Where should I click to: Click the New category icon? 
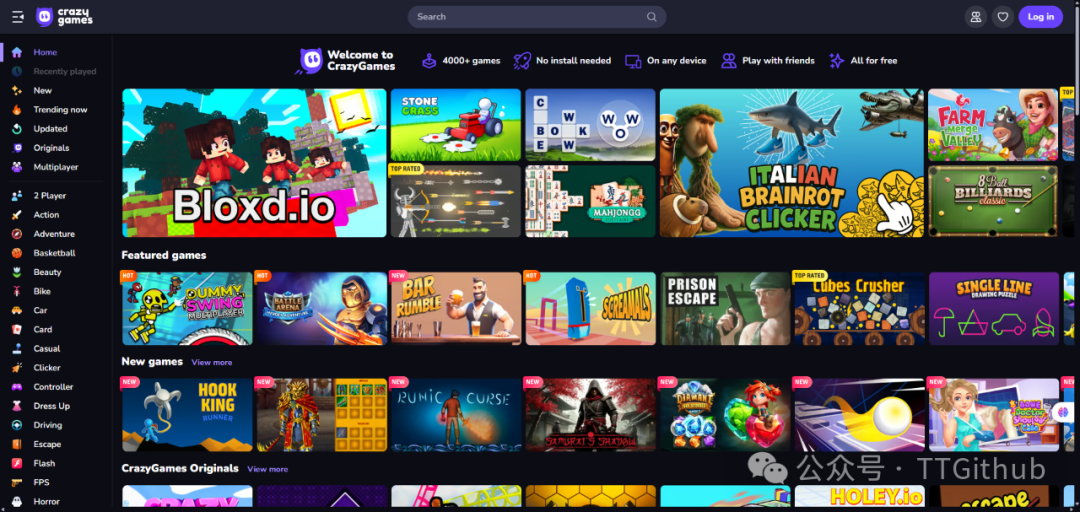(x=17, y=90)
